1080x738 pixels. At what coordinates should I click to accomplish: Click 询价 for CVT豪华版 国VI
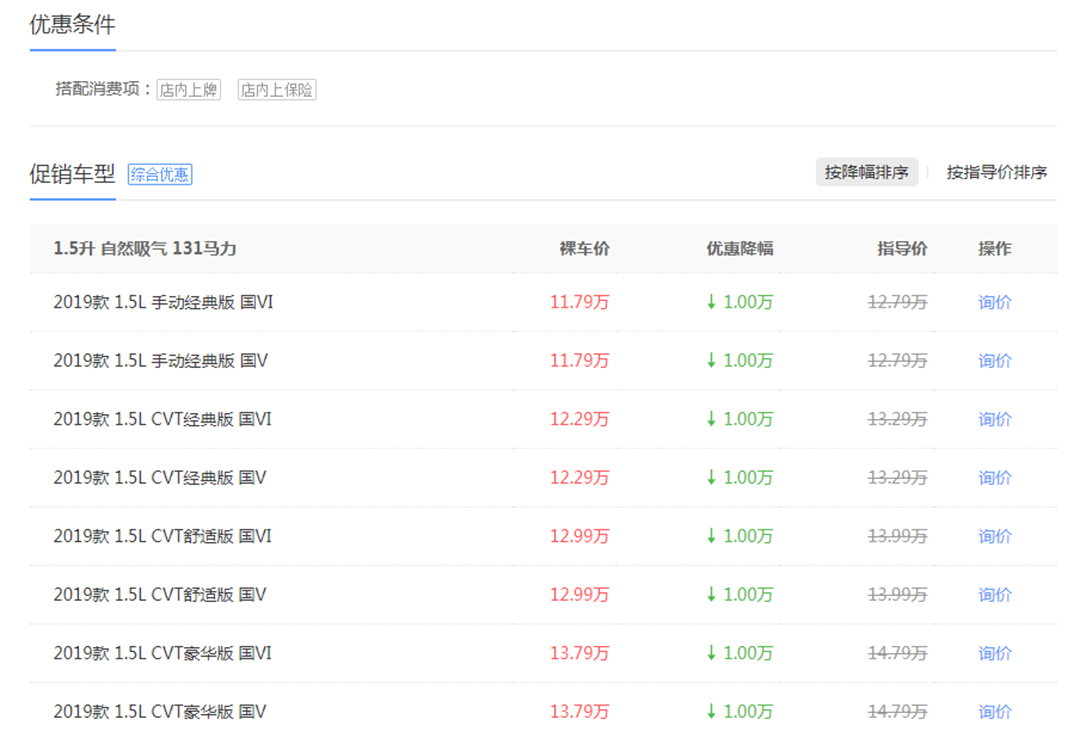tap(994, 653)
